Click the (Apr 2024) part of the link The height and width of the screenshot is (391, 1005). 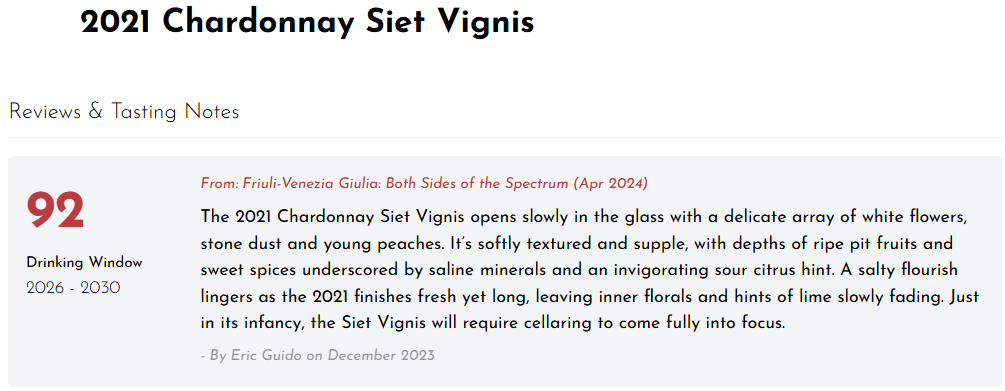click(611, 183)
